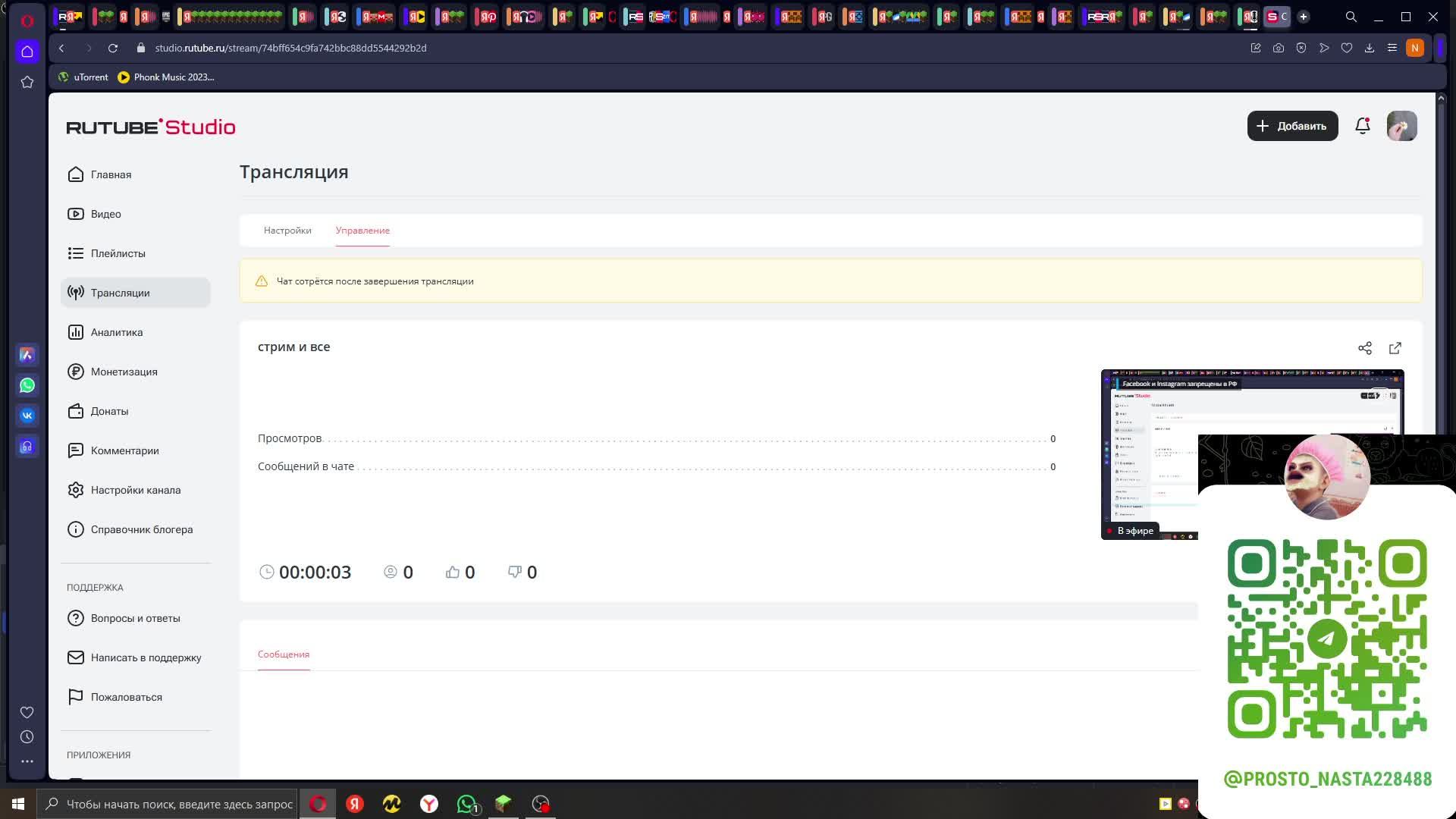
Task: Open Yandex from the taskbar
Action: 355,804
